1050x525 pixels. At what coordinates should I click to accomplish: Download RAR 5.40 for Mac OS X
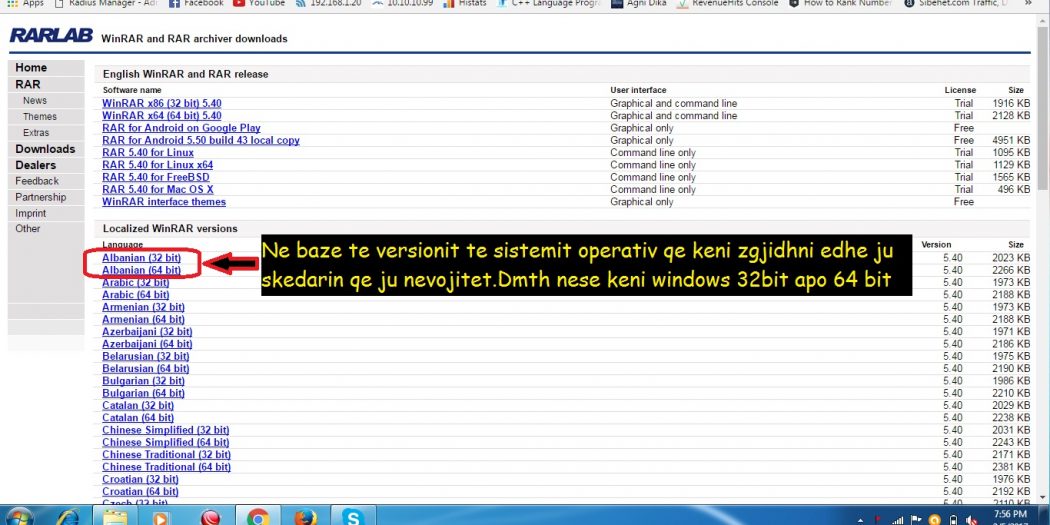coord(158,190)
